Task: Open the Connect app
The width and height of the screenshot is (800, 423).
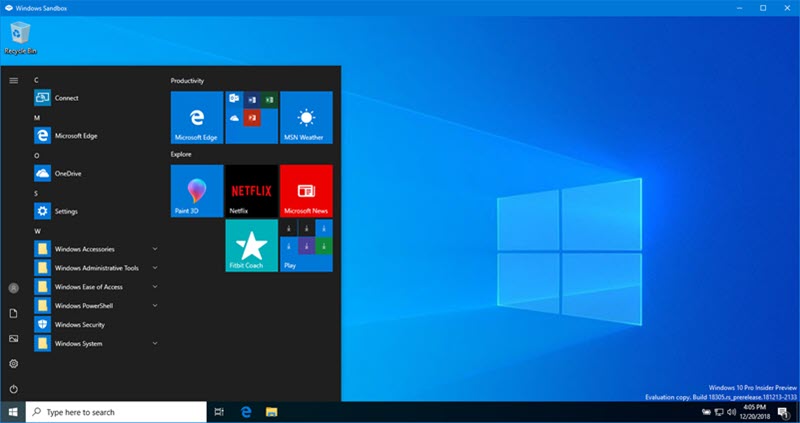Action: coord(96,98)
